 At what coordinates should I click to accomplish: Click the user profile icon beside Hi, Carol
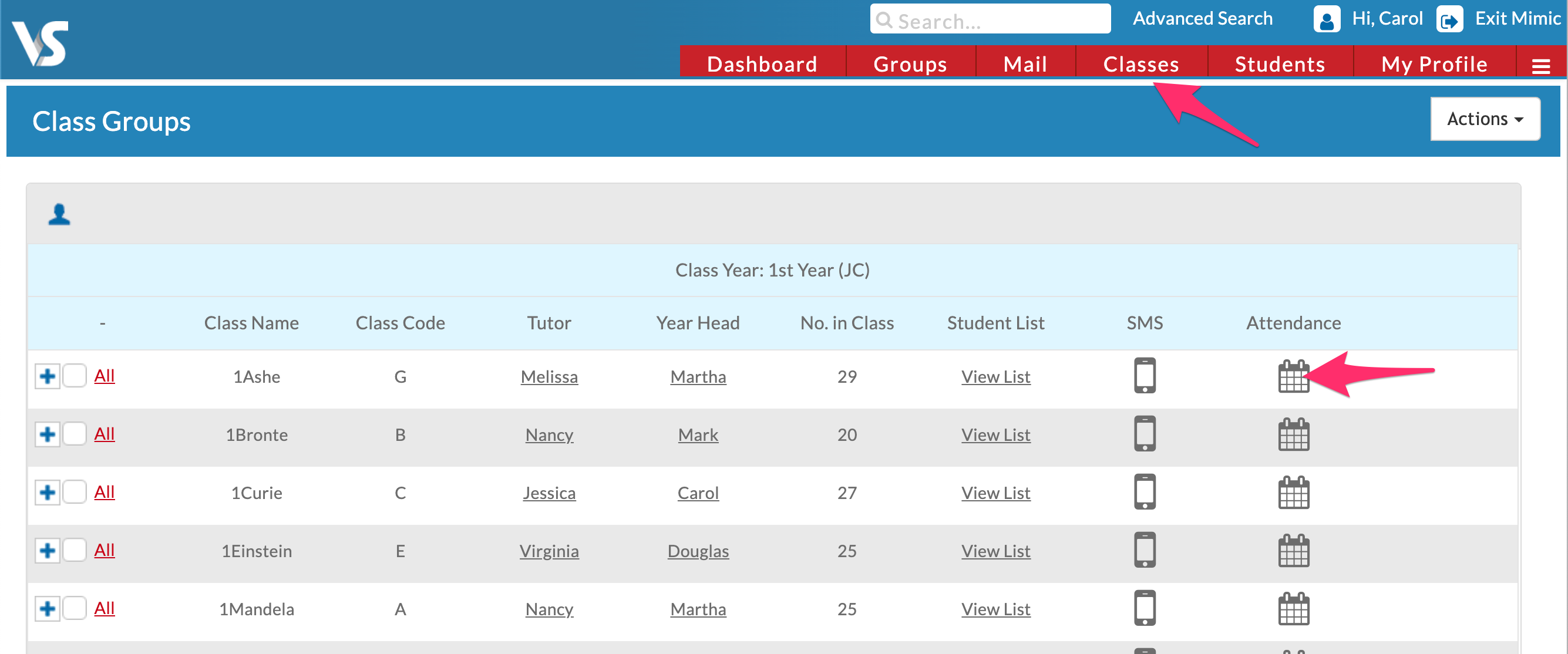[1327, 19]
